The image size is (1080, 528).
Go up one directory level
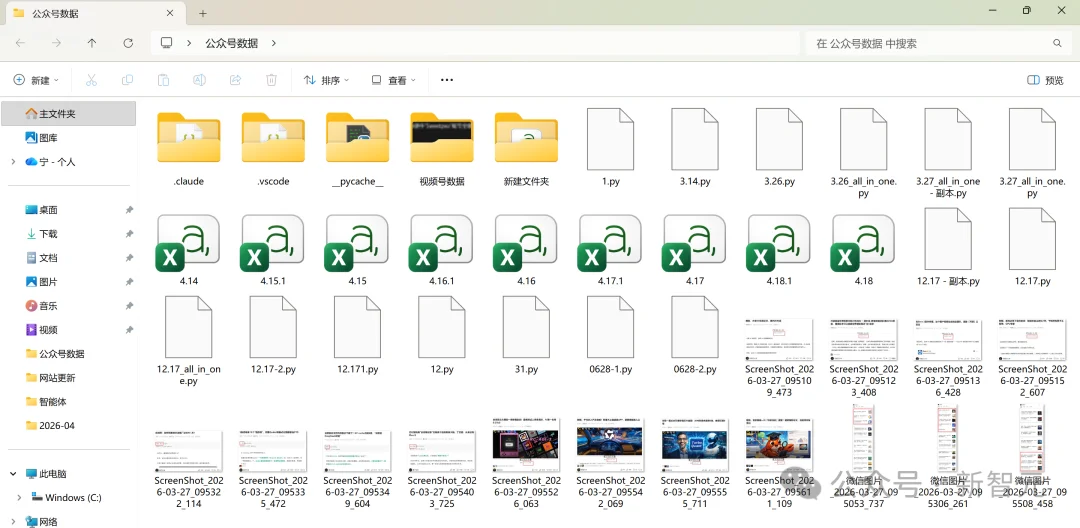tap(92, 43)
